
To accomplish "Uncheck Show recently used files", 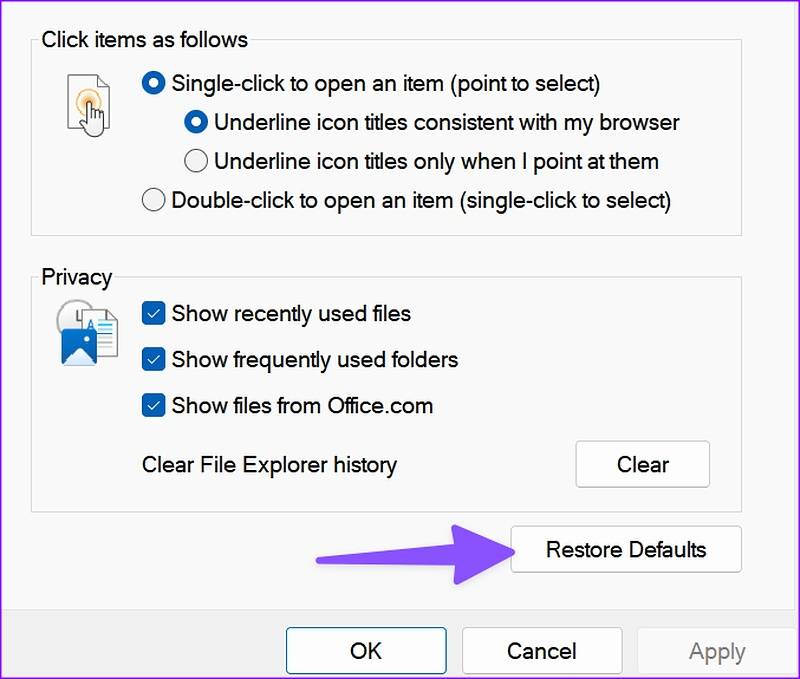I will click(x=153, y=314).
